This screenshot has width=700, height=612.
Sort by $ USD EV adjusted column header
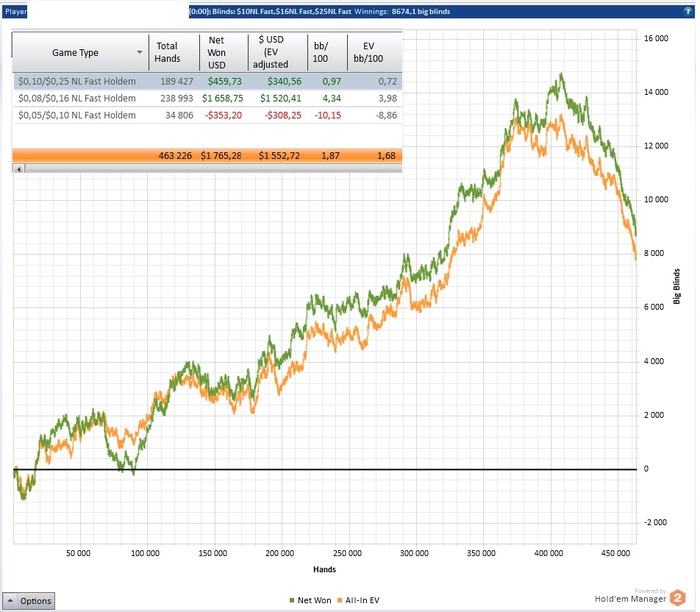coord(278,53)
